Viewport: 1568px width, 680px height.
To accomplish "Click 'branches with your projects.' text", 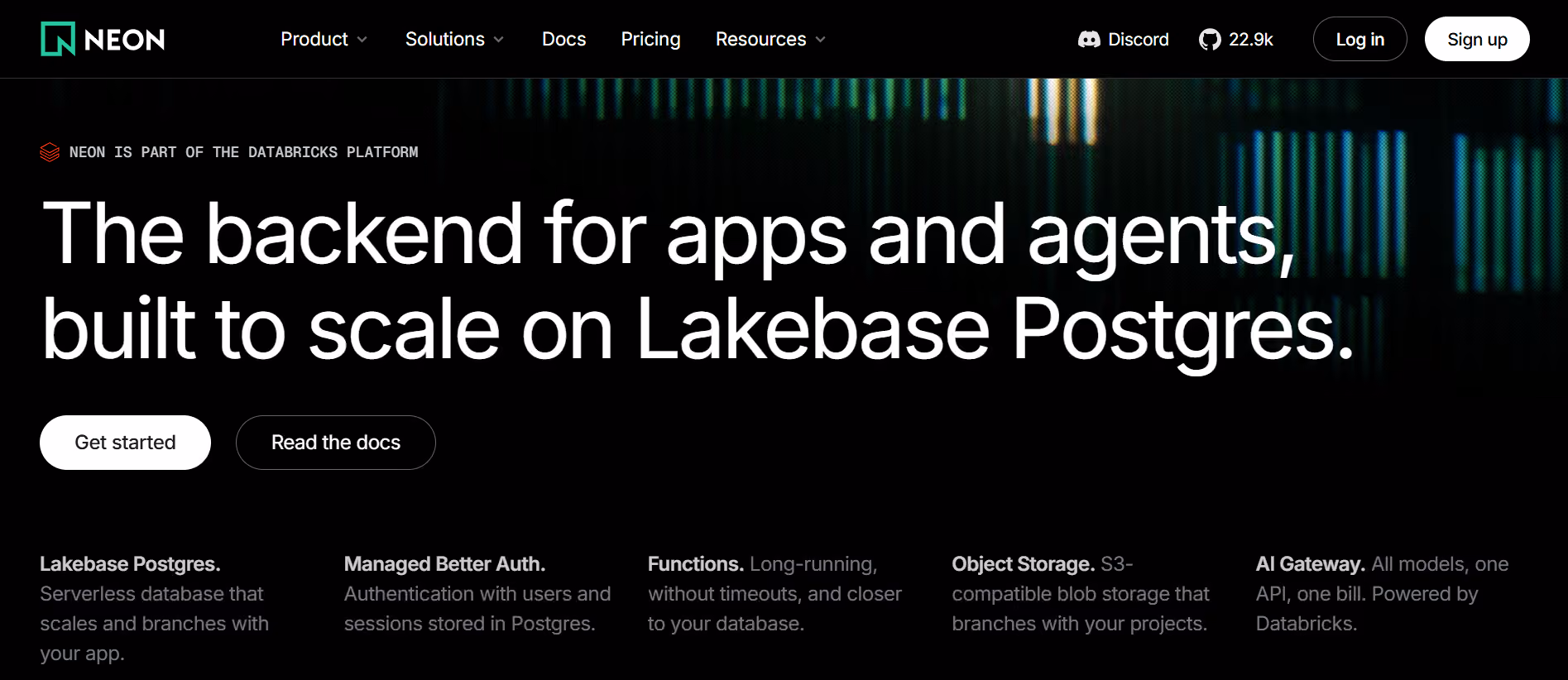I will point(1080,624).
